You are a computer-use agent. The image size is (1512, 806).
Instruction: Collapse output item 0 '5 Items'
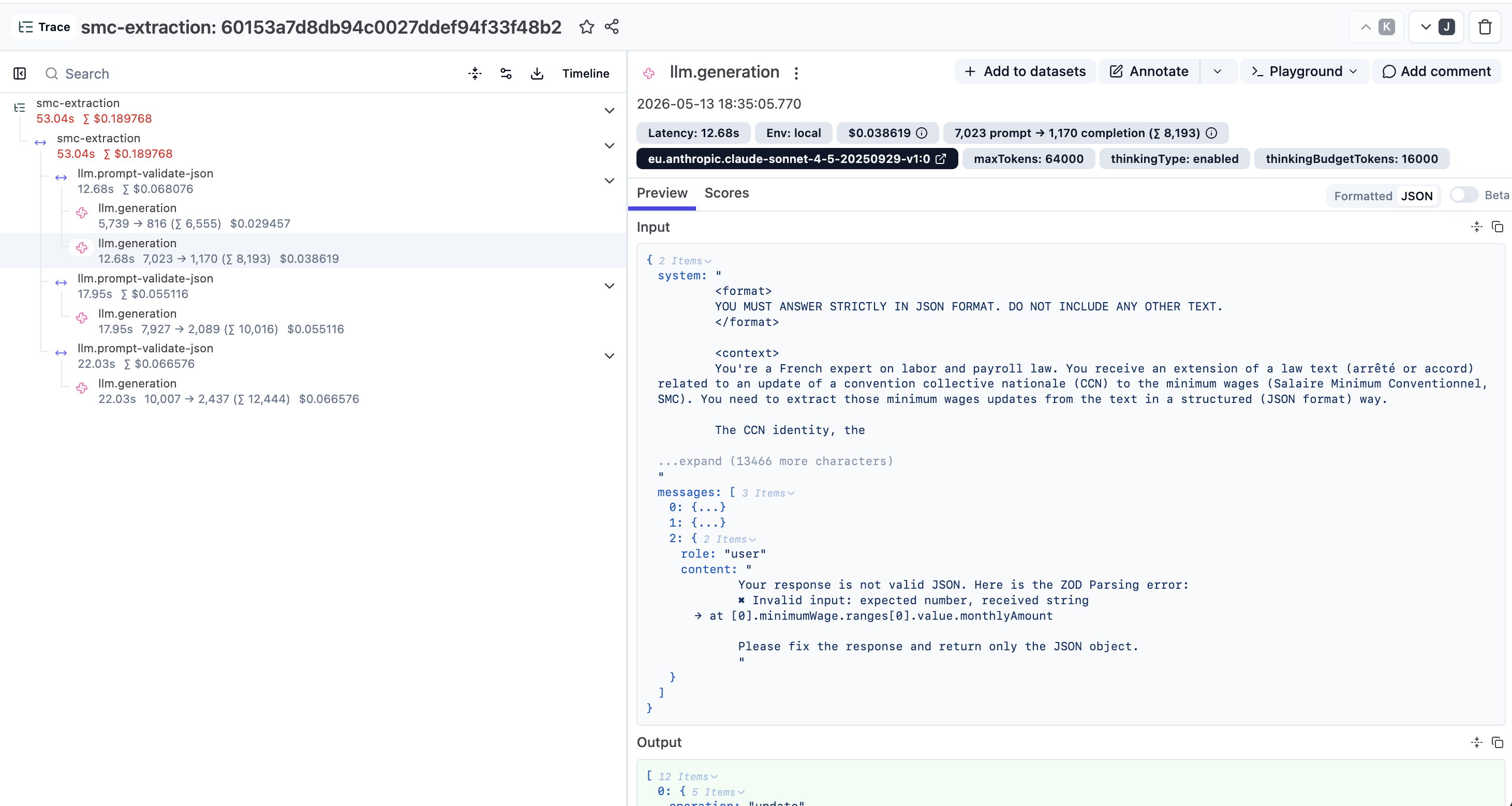(718, 792)
